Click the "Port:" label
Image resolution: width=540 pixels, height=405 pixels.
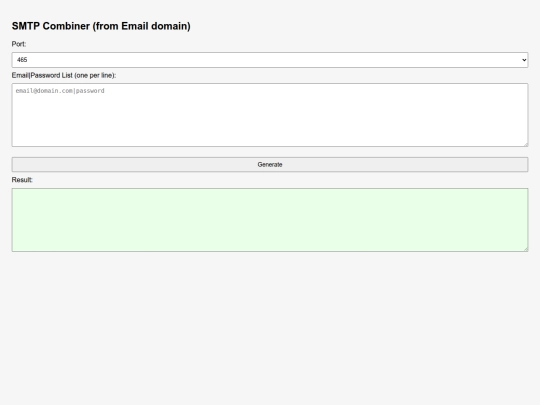(x=19, y=44)
